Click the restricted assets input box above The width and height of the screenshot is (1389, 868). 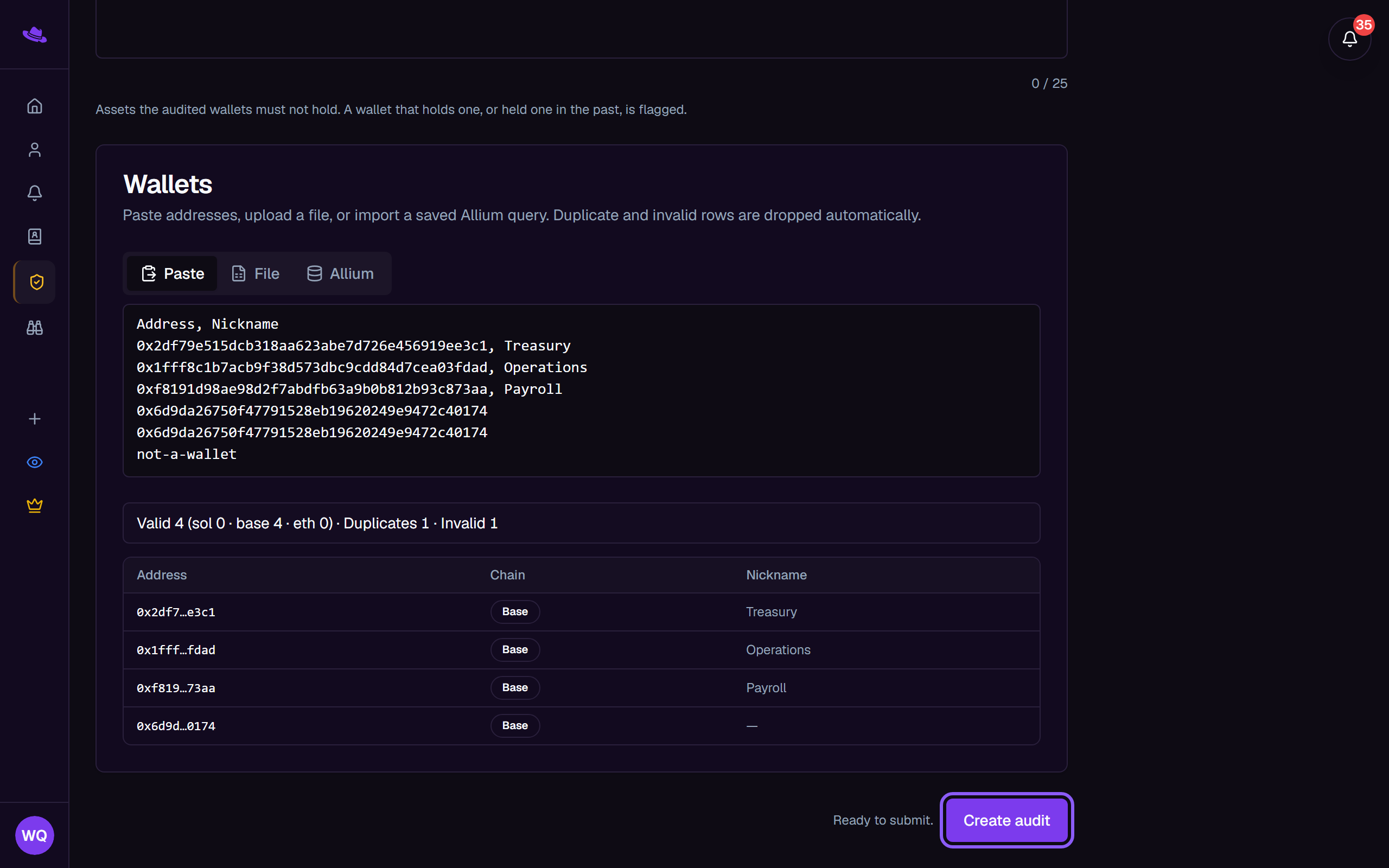point(581,29)
